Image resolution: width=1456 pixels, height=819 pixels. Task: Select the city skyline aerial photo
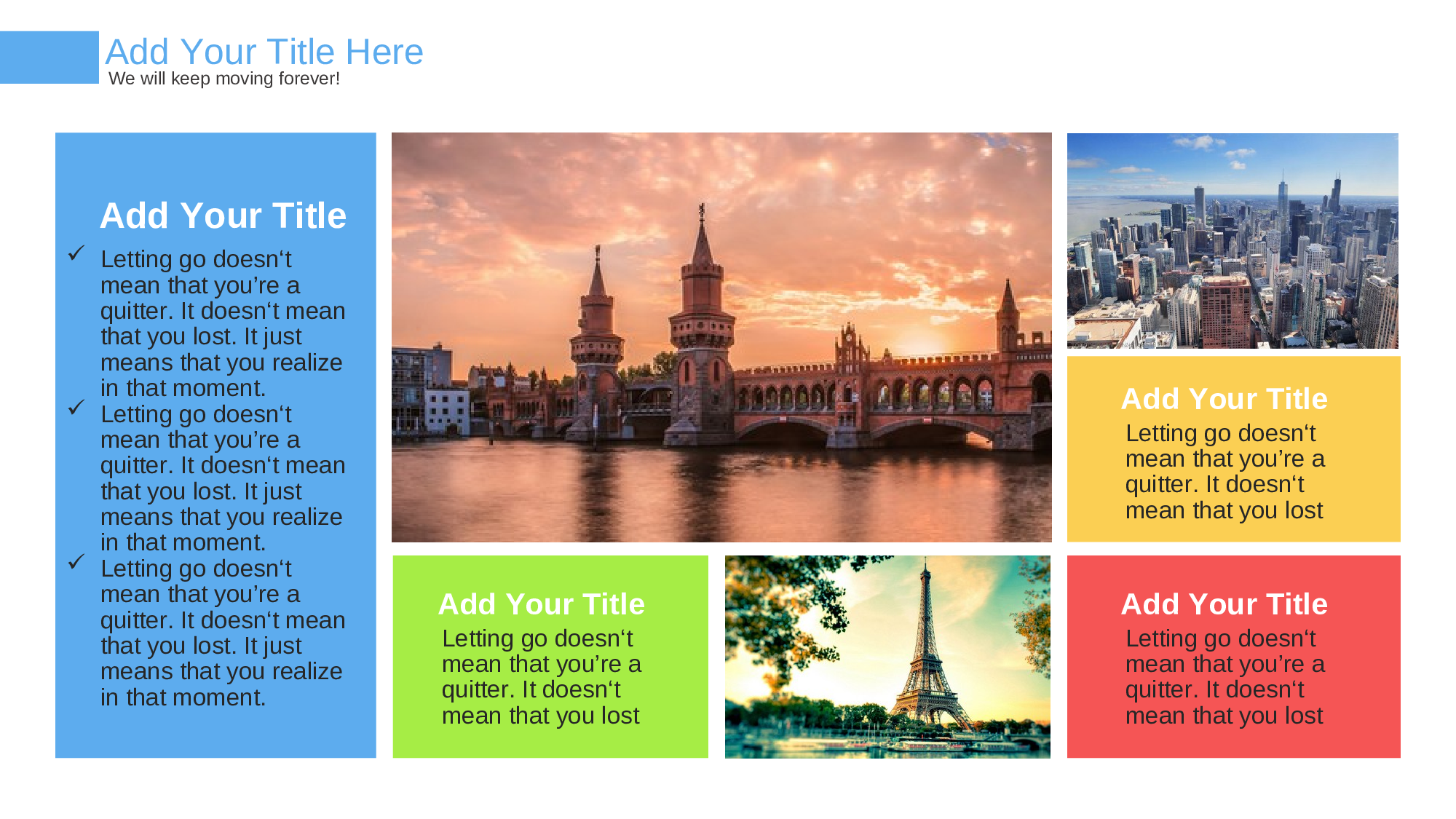(1232, 240)
